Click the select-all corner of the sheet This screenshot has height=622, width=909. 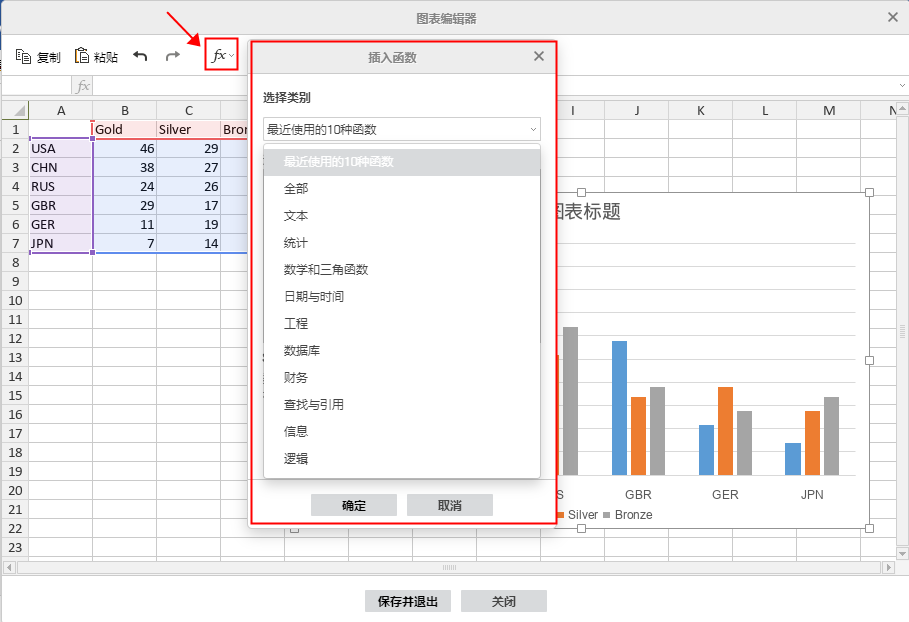point(16,110)
